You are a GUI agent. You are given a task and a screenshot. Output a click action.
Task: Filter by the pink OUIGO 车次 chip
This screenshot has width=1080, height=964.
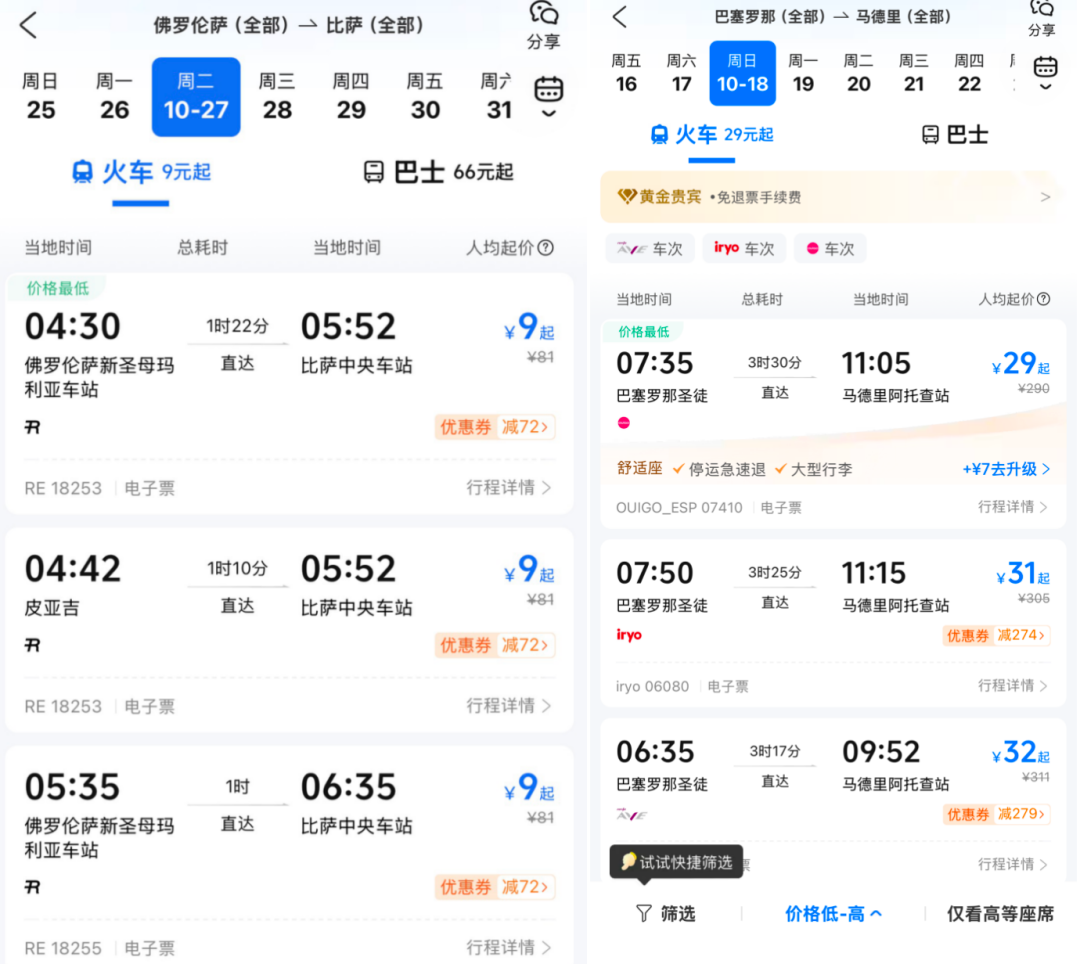click(830, 249)
